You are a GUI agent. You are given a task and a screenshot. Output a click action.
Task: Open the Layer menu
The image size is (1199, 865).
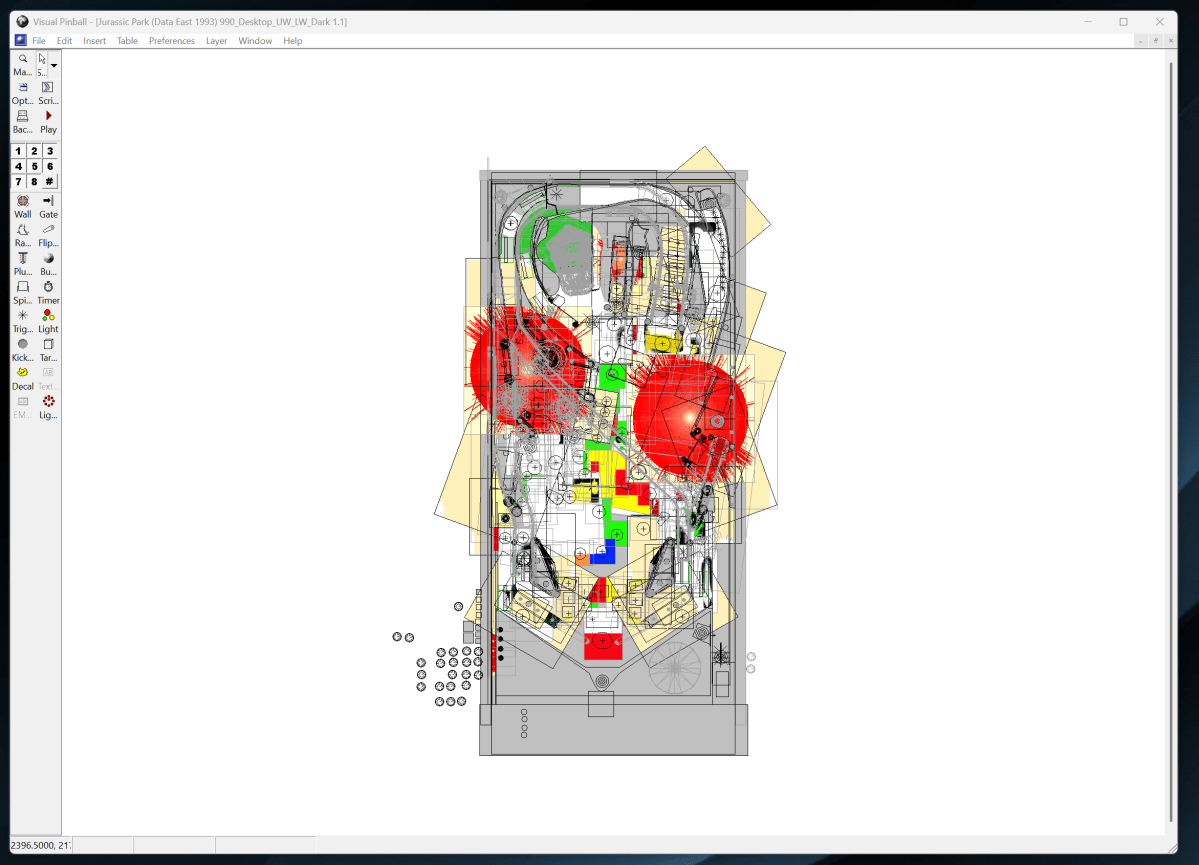click(216, 41)
